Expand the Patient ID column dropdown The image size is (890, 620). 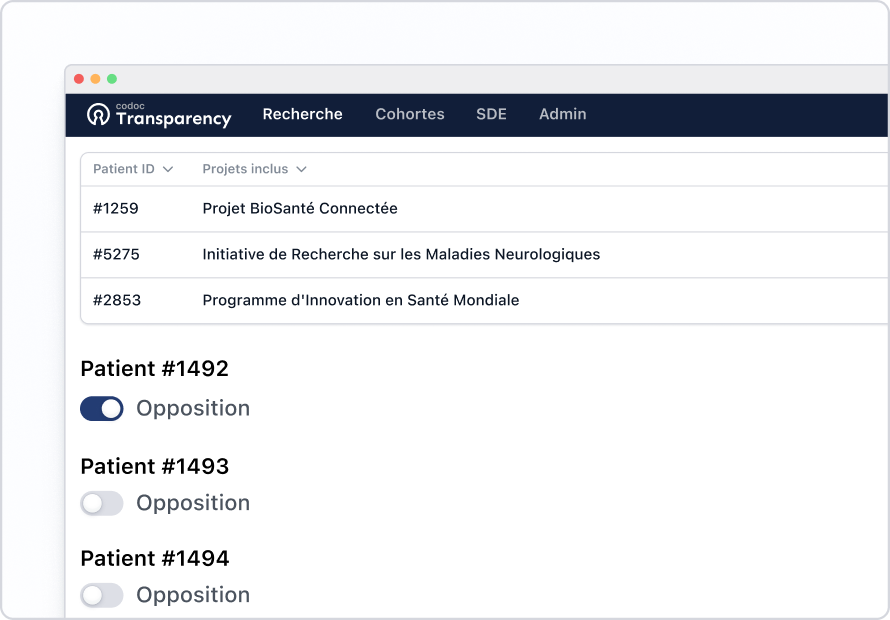168,170
